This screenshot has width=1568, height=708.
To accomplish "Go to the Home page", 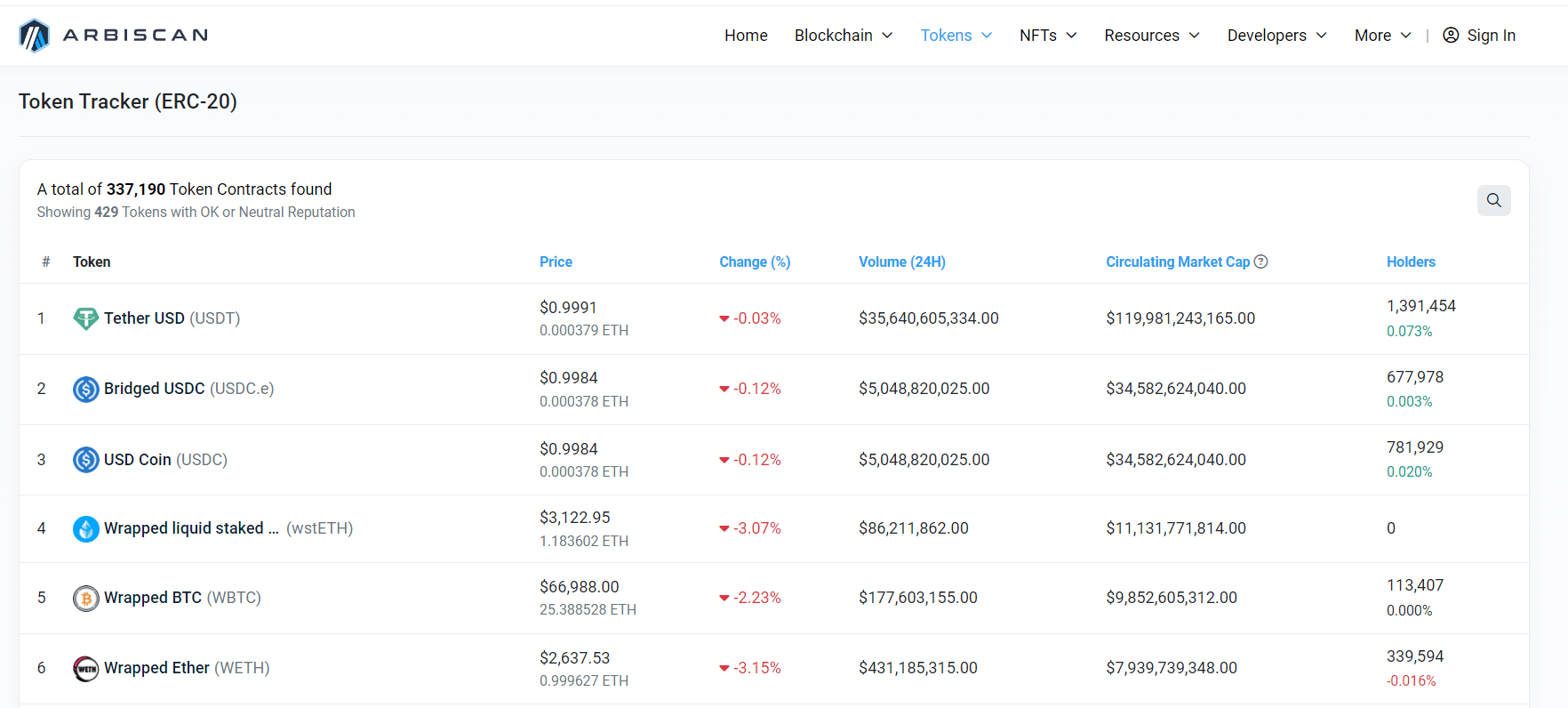I will click(x=746, y=36).
